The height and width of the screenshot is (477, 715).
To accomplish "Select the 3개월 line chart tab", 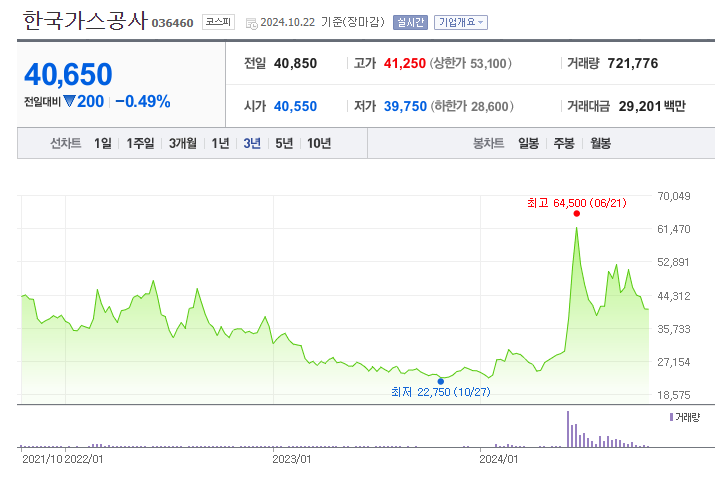I will [183, 143].
